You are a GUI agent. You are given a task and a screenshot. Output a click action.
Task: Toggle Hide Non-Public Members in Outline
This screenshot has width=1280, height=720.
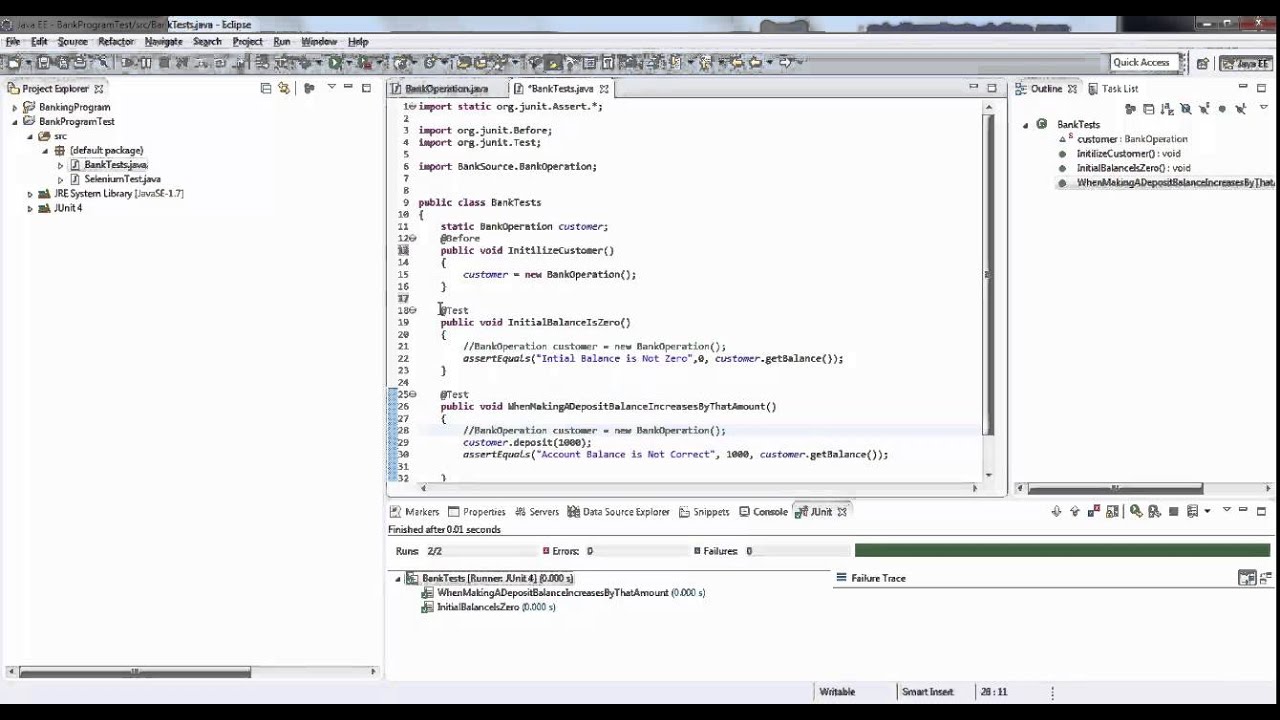click(x=1222, y=109)
